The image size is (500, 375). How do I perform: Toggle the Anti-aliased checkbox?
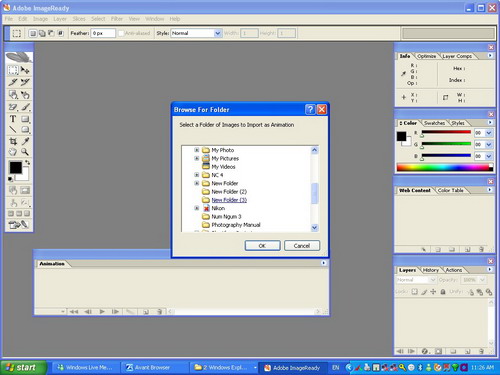click(121, 33)
